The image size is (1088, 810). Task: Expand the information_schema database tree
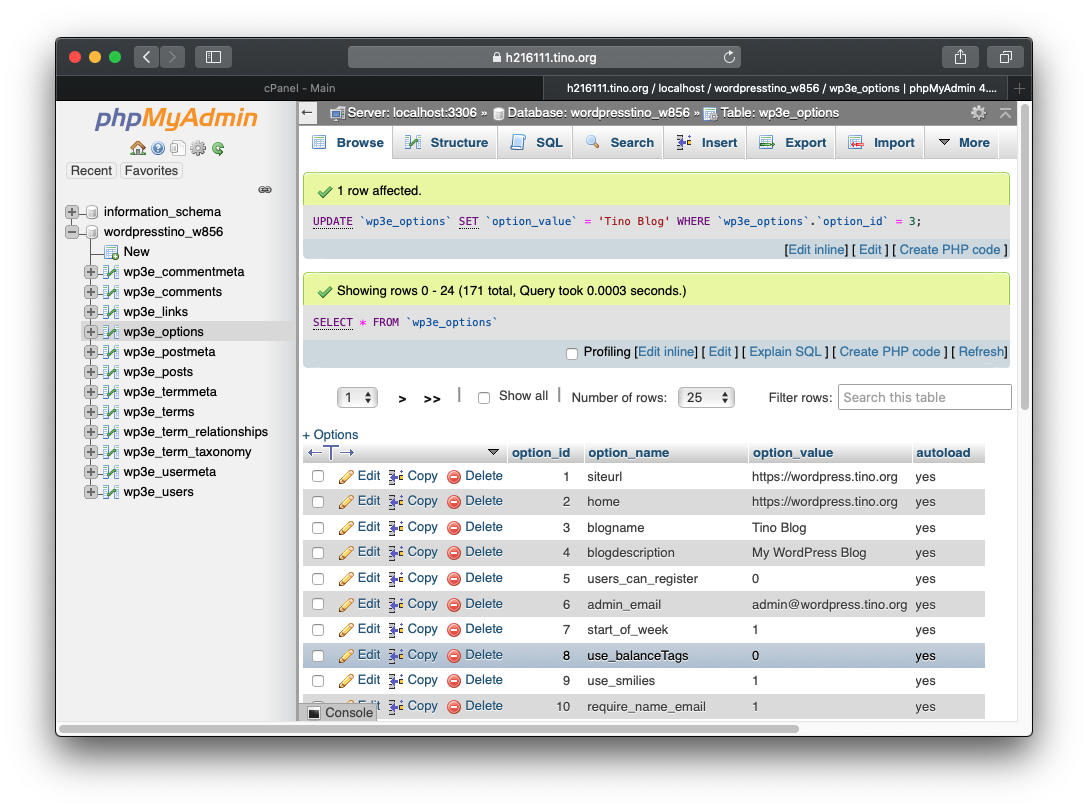coord(71,212)
